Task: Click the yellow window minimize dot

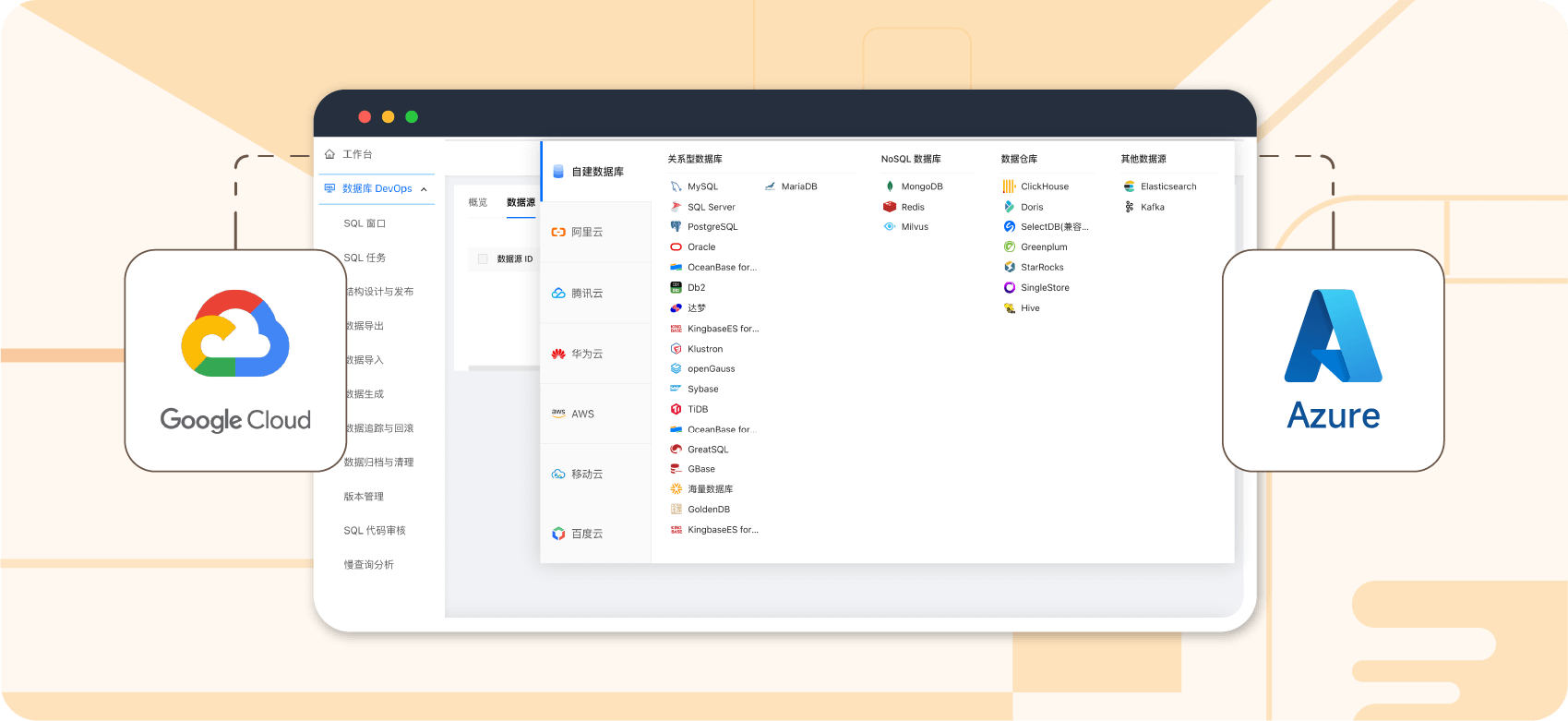Action: point(389,116)
